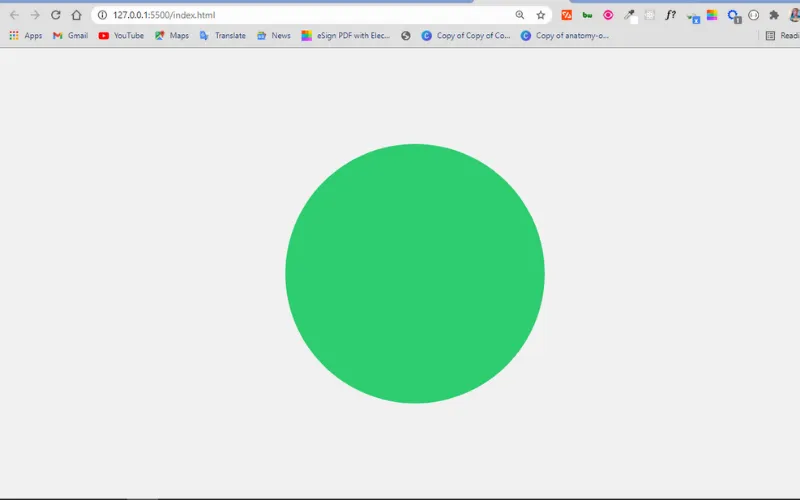The image size is (800, 500).
Task: Open the blue circle extension with badge
Action: pyautogui.click(x=734, y=16)
